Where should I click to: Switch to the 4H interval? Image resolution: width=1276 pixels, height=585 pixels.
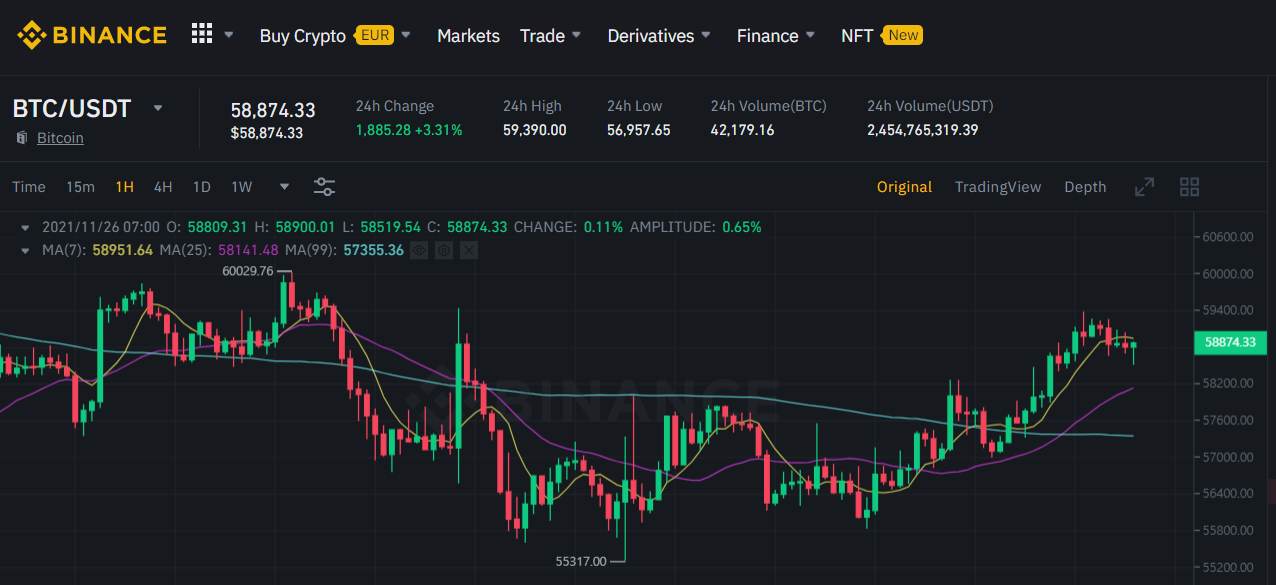(163, 187)
